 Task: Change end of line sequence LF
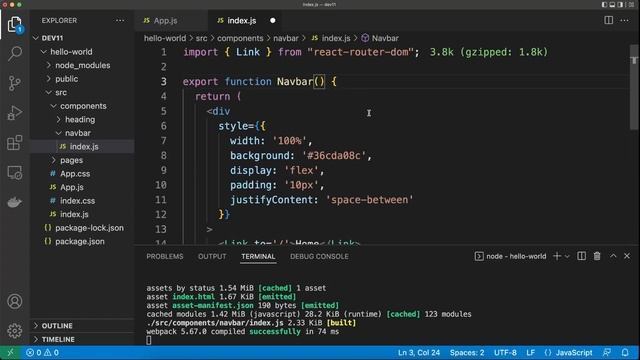pyautogui.click(x=530, y=353)
